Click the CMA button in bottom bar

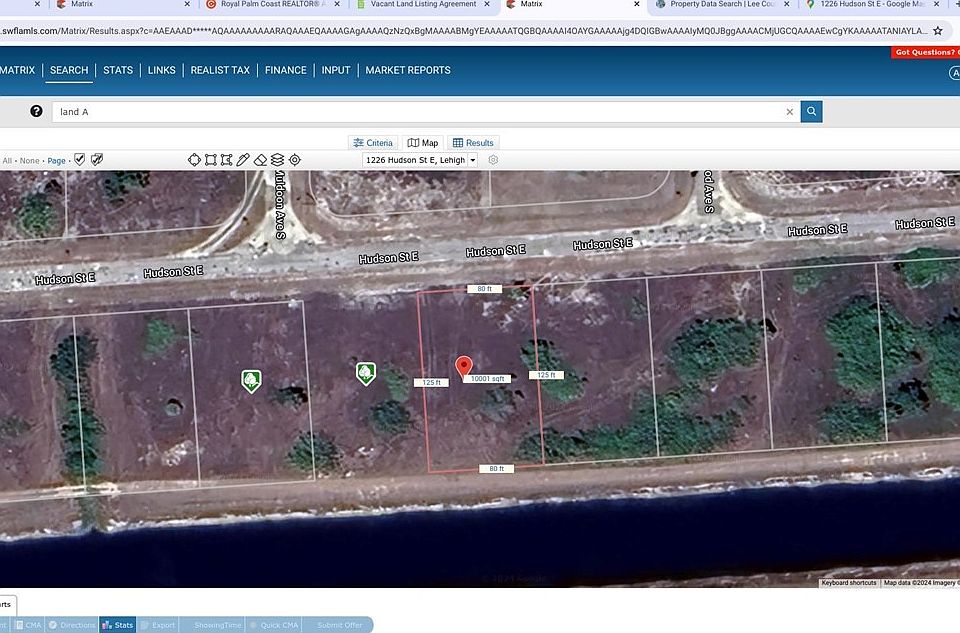pos(29,625)
